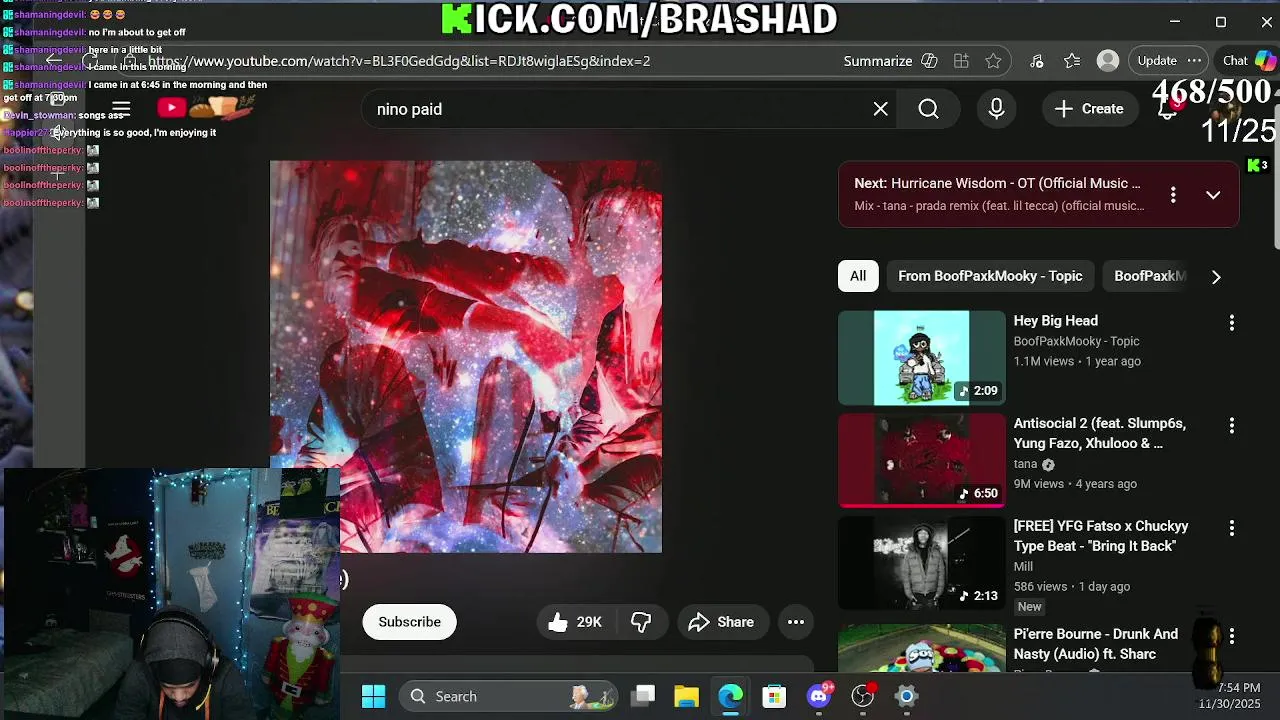Screen dimensions: 1280x720
Task: Open Drunk And Nasty thumbnail
Action: click(921, 648)
